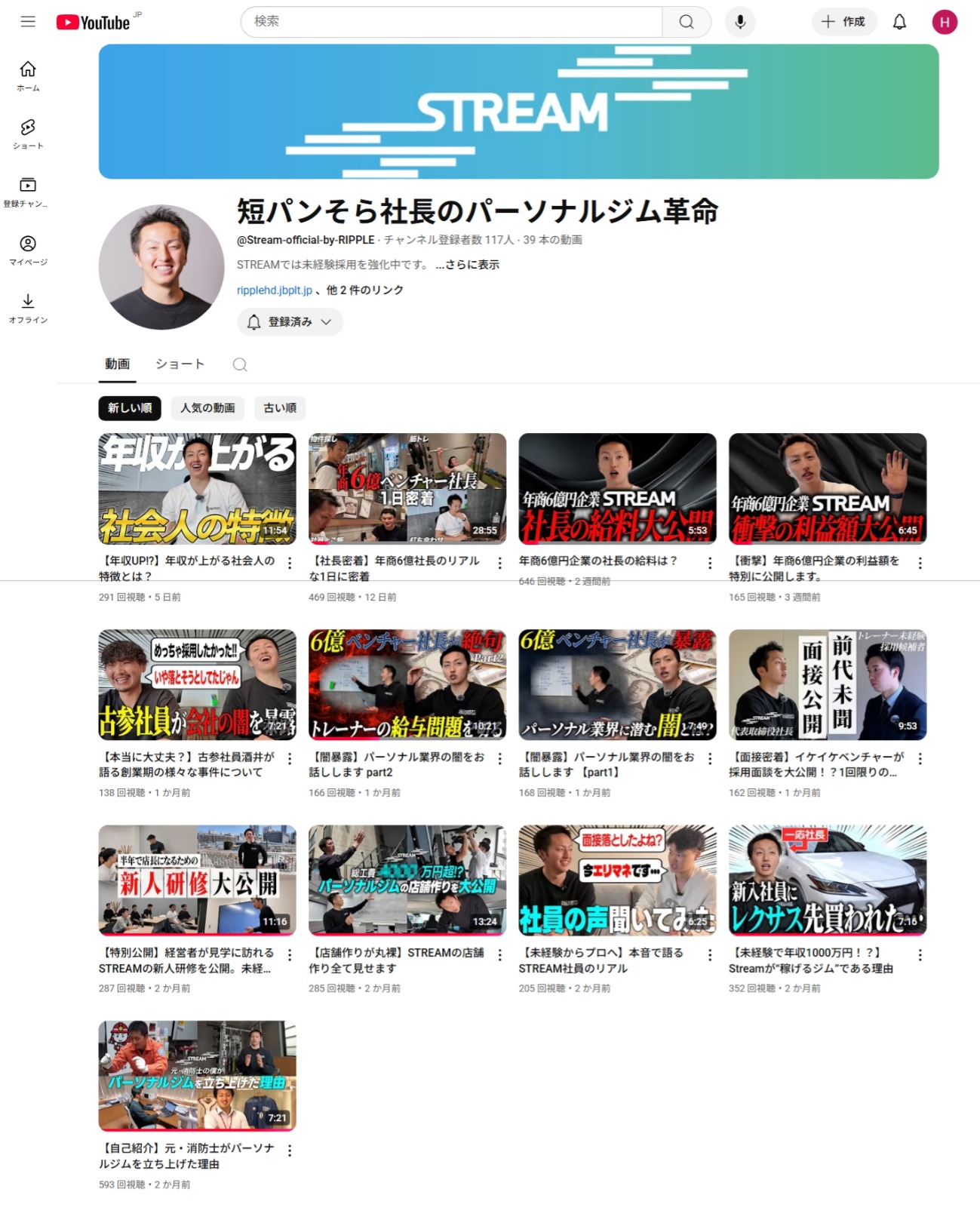Open title 元・消防士がパーソナルジムを立ち上げた理由
This screenshot has width=980, height=1229.
pos(187,1157)
